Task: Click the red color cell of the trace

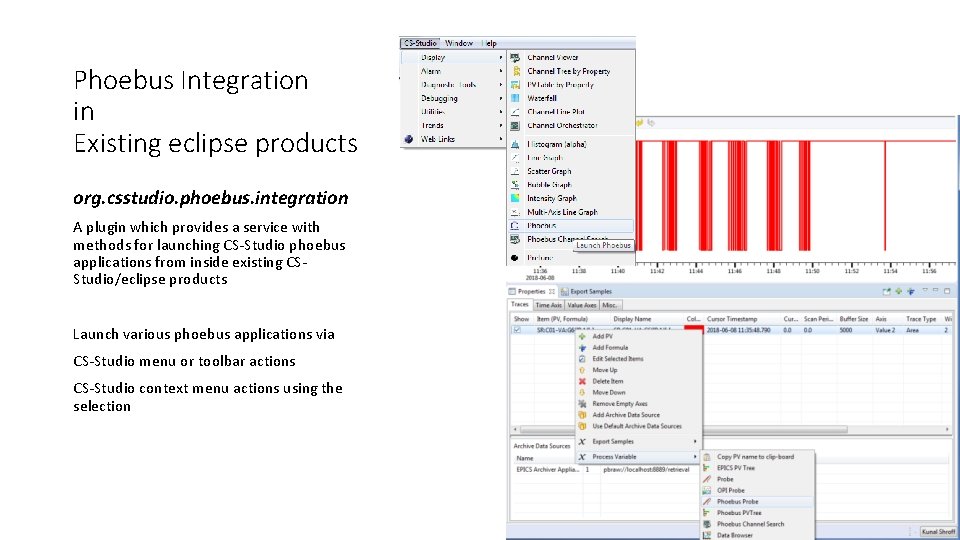Action: [693, 330]
